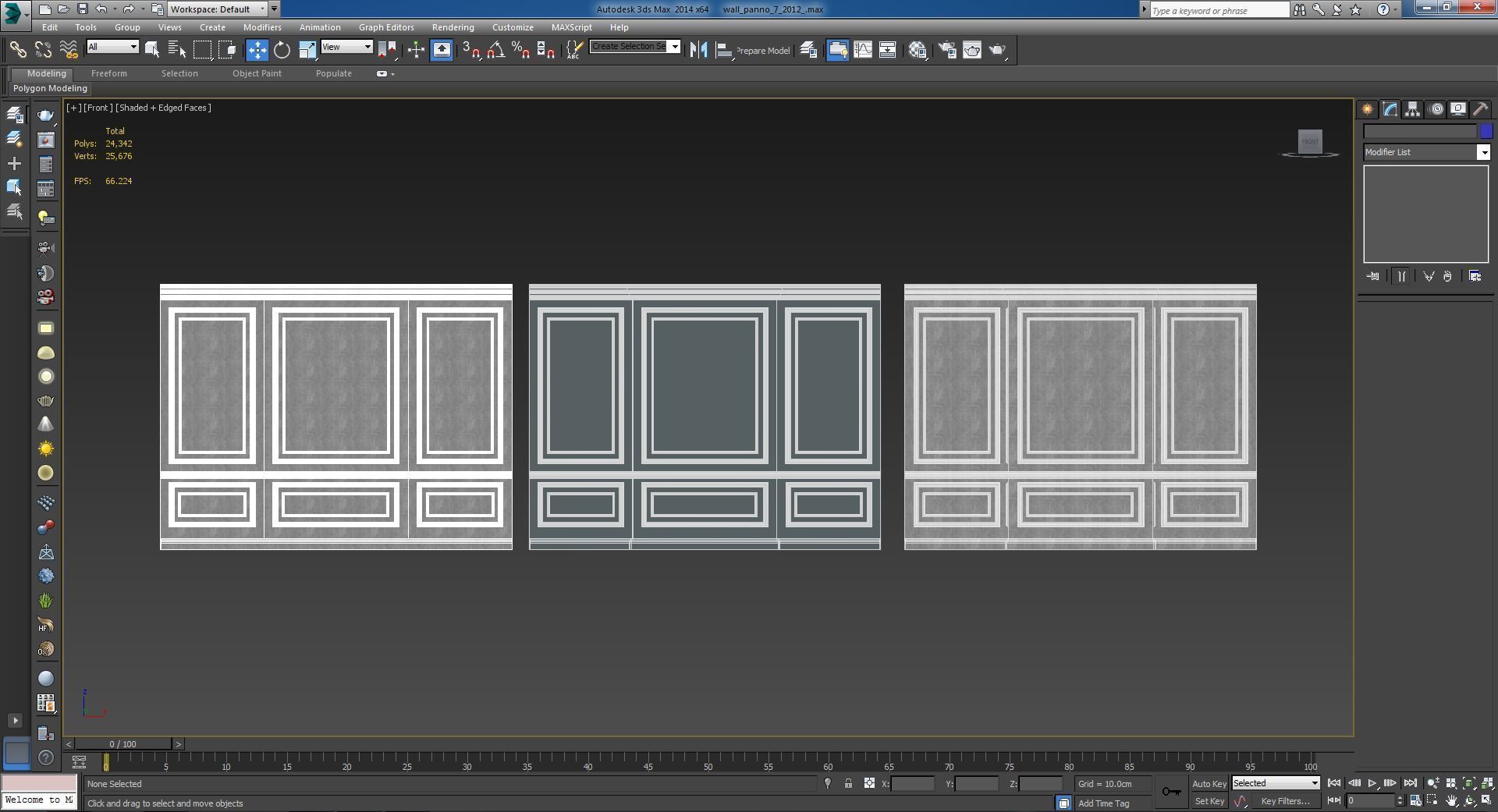This screenshot has height=812, width=1498.
Task: Toggle Angle Snap
Action: pos(496,50)
